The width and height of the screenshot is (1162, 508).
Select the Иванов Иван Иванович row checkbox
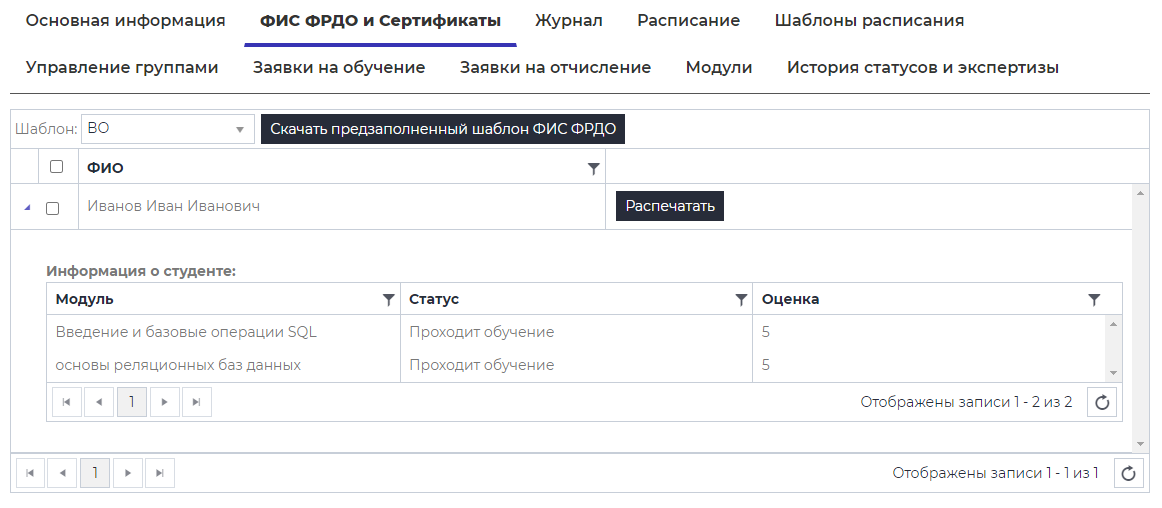click(53, 208)
